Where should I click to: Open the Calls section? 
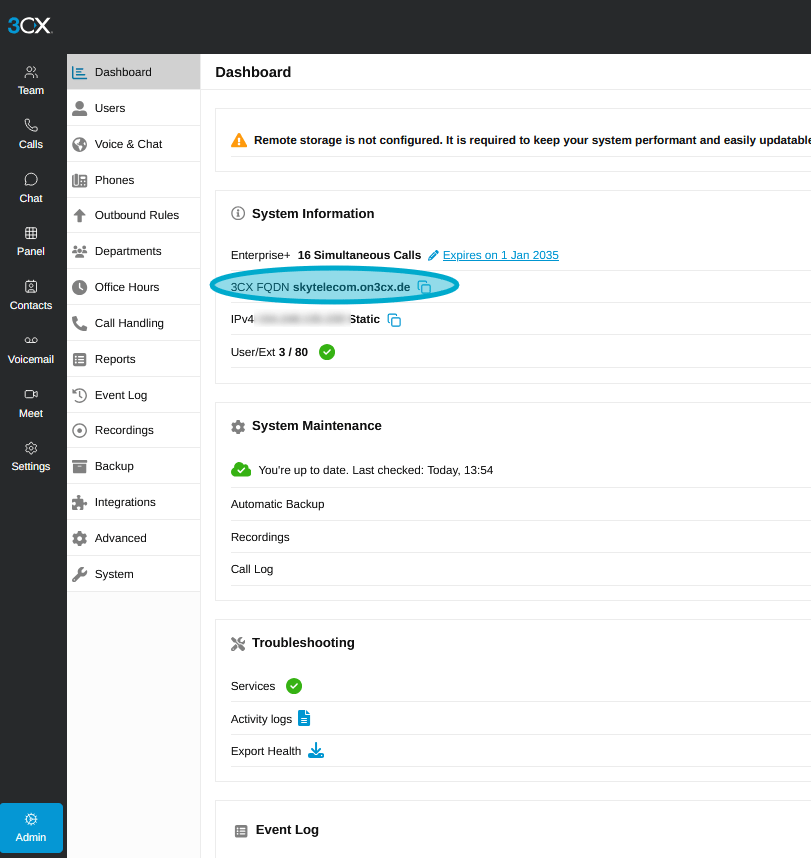coord(31,134)
